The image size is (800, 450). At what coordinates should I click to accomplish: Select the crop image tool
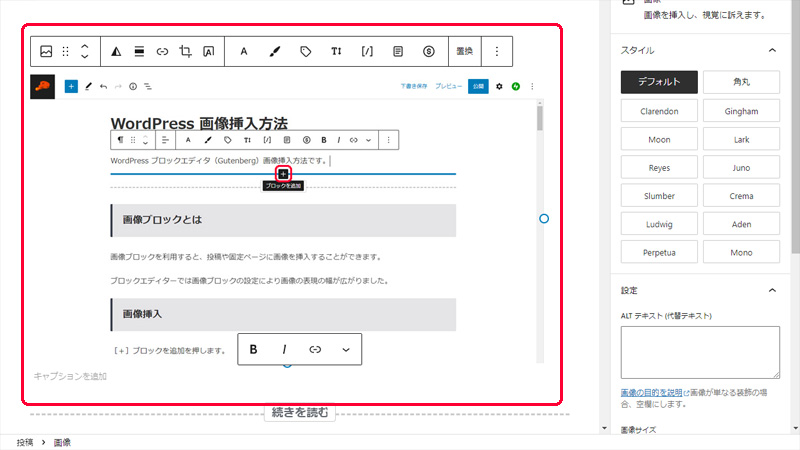[x=185, y=51]
